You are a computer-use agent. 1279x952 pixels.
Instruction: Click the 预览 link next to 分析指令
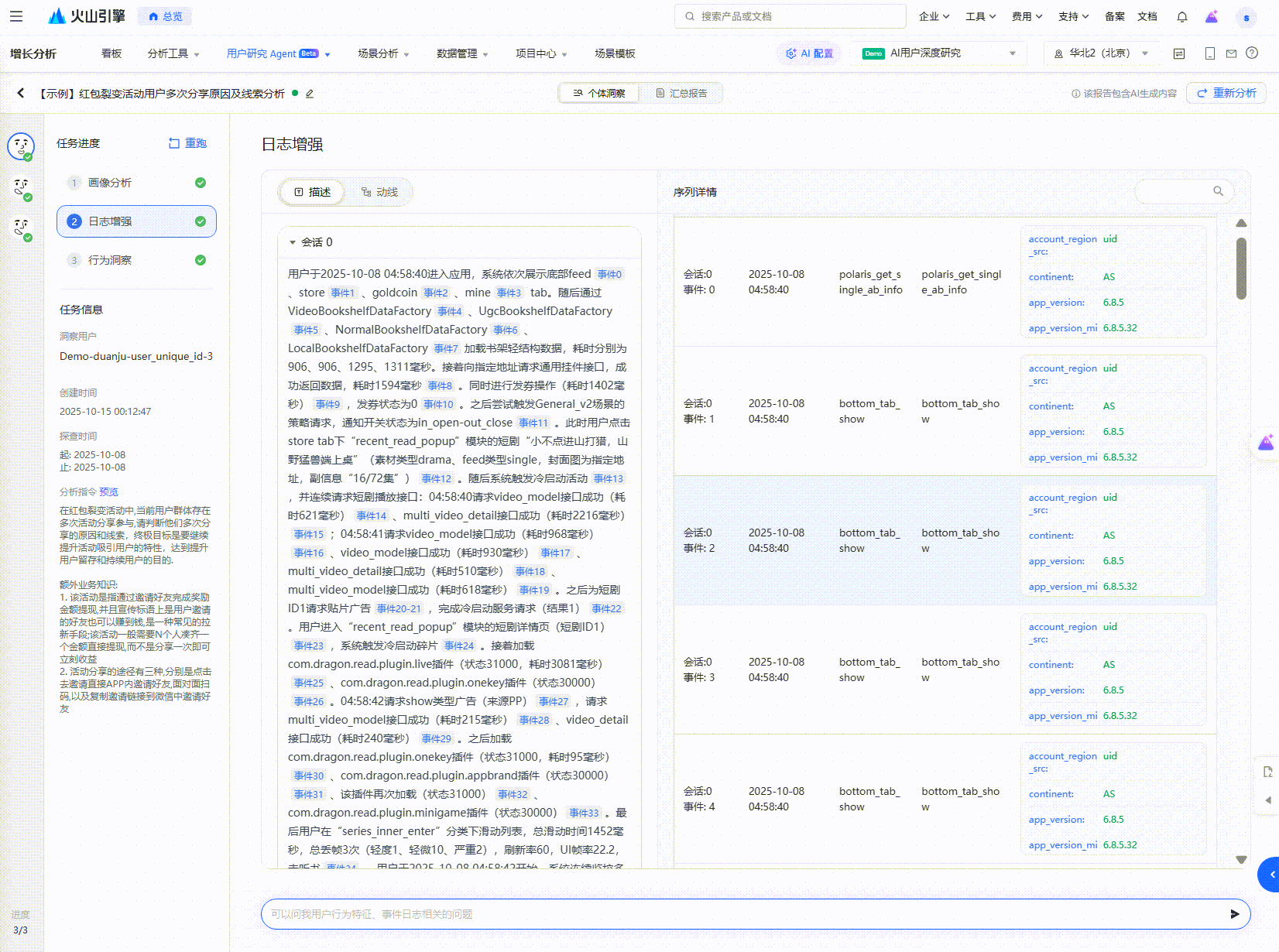(x=109, y=492)
